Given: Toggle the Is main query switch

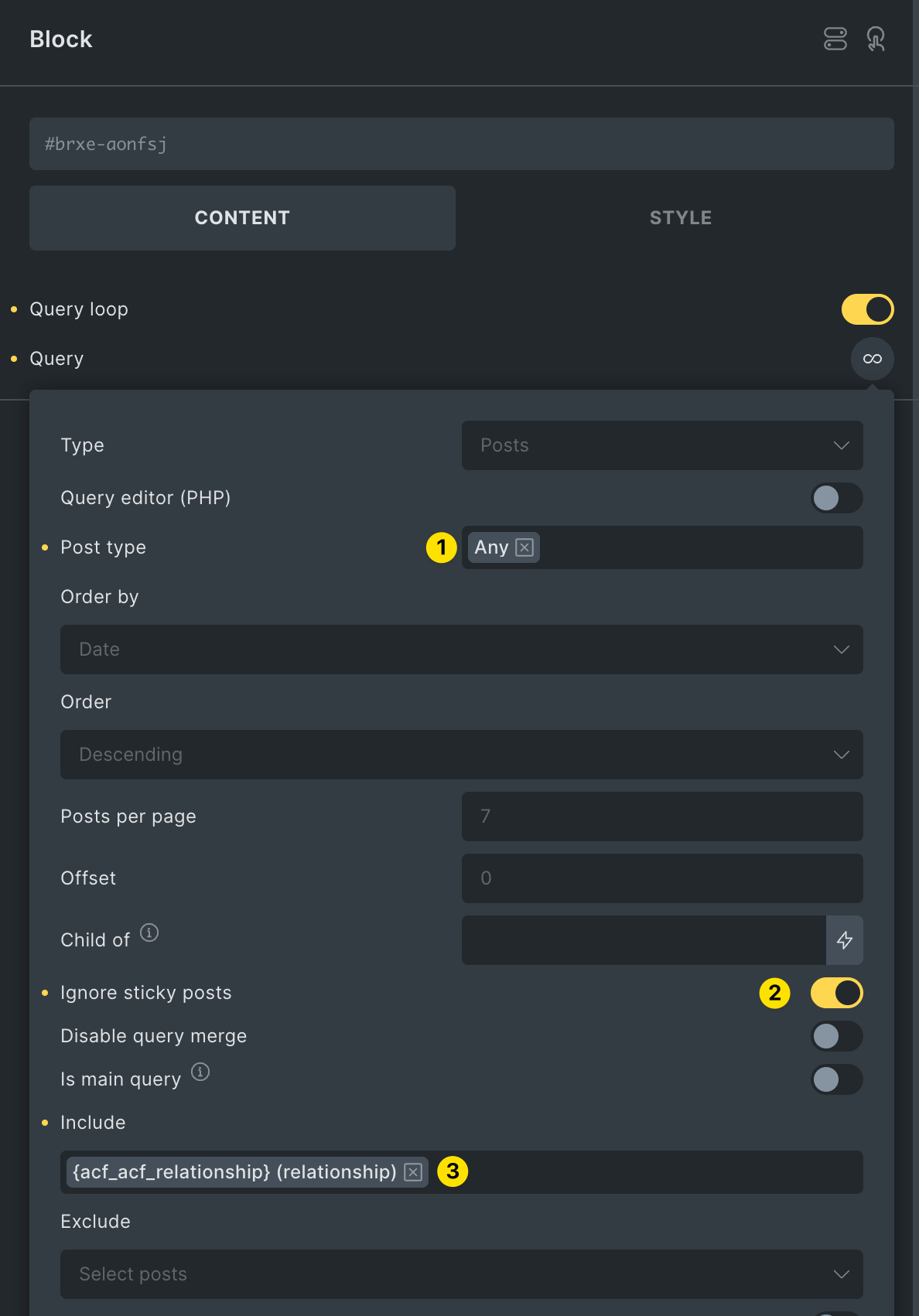Looking at the screenshot, I should coord(837,1079).
